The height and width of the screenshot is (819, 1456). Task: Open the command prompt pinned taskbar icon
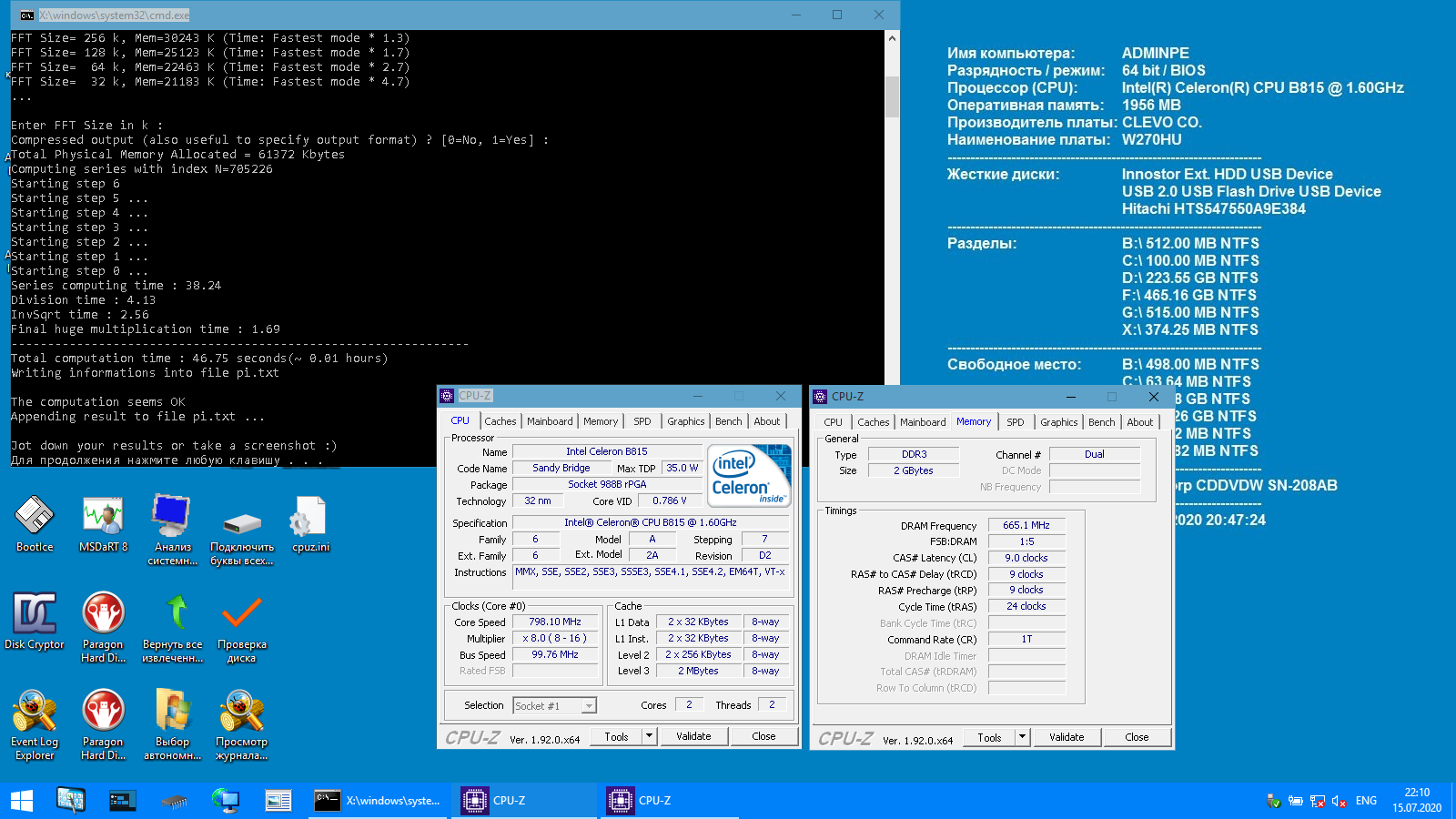tap(122, 801)
